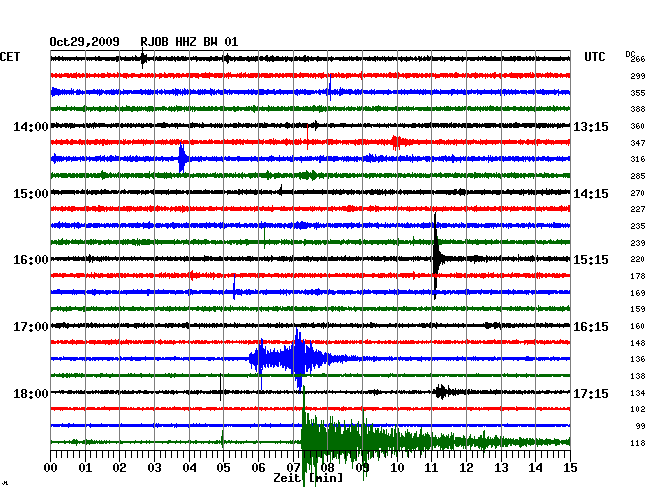This screenshot has height=494, width=650.
Task: Click the 15:15 UTC time label
Action: 591,260
